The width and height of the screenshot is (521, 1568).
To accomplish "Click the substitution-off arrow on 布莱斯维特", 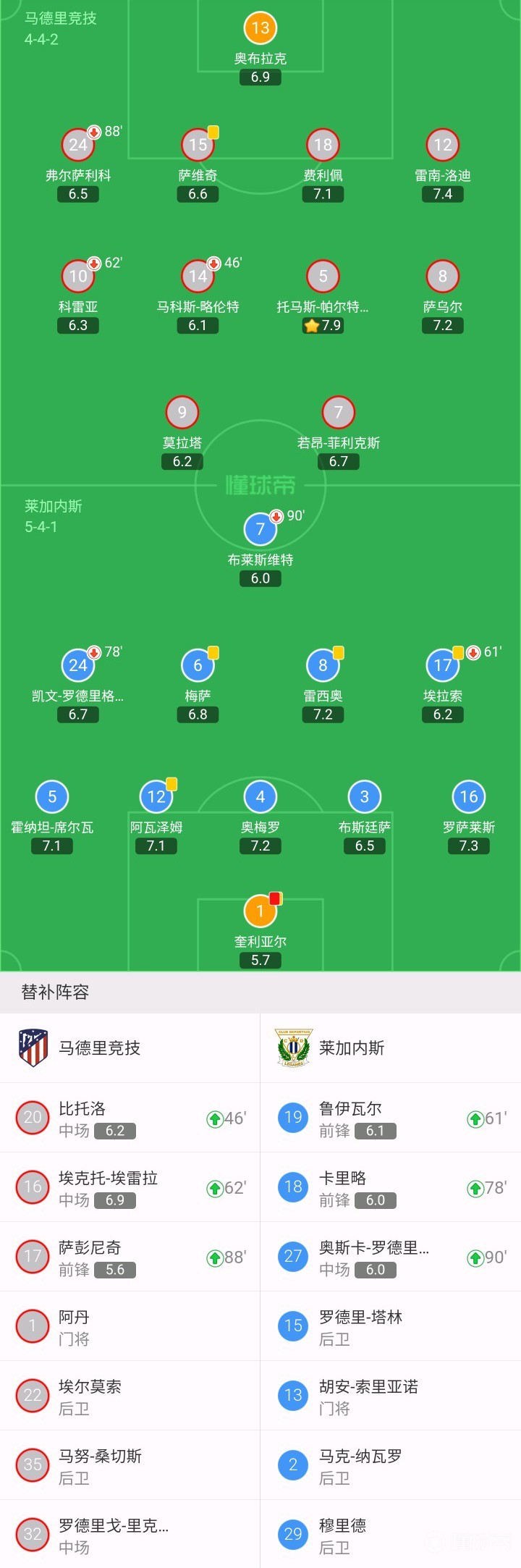I will tap(276, 518).
